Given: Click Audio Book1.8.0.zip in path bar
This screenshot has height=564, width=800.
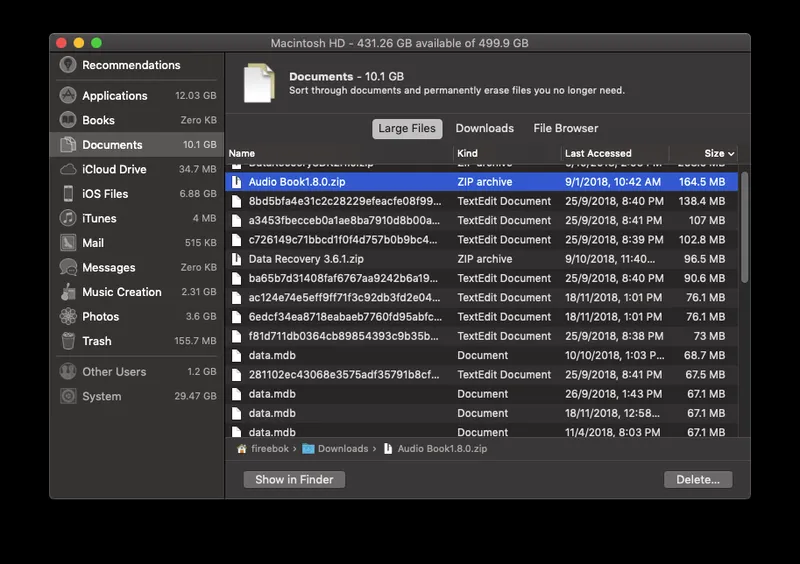Looking at the screenshot, I should [x=442, y=449].
